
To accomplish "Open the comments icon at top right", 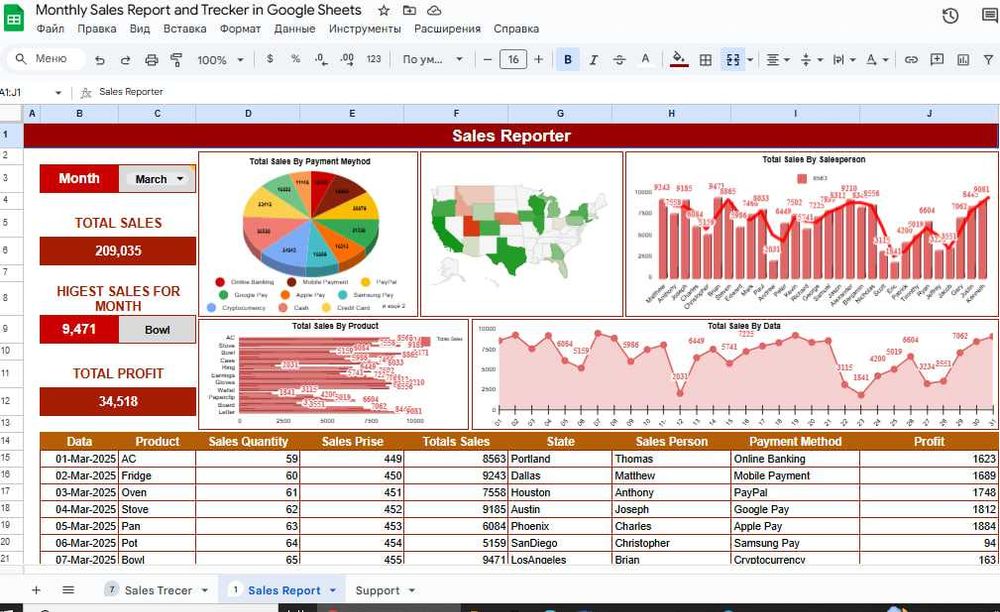I will click(990, 16).
